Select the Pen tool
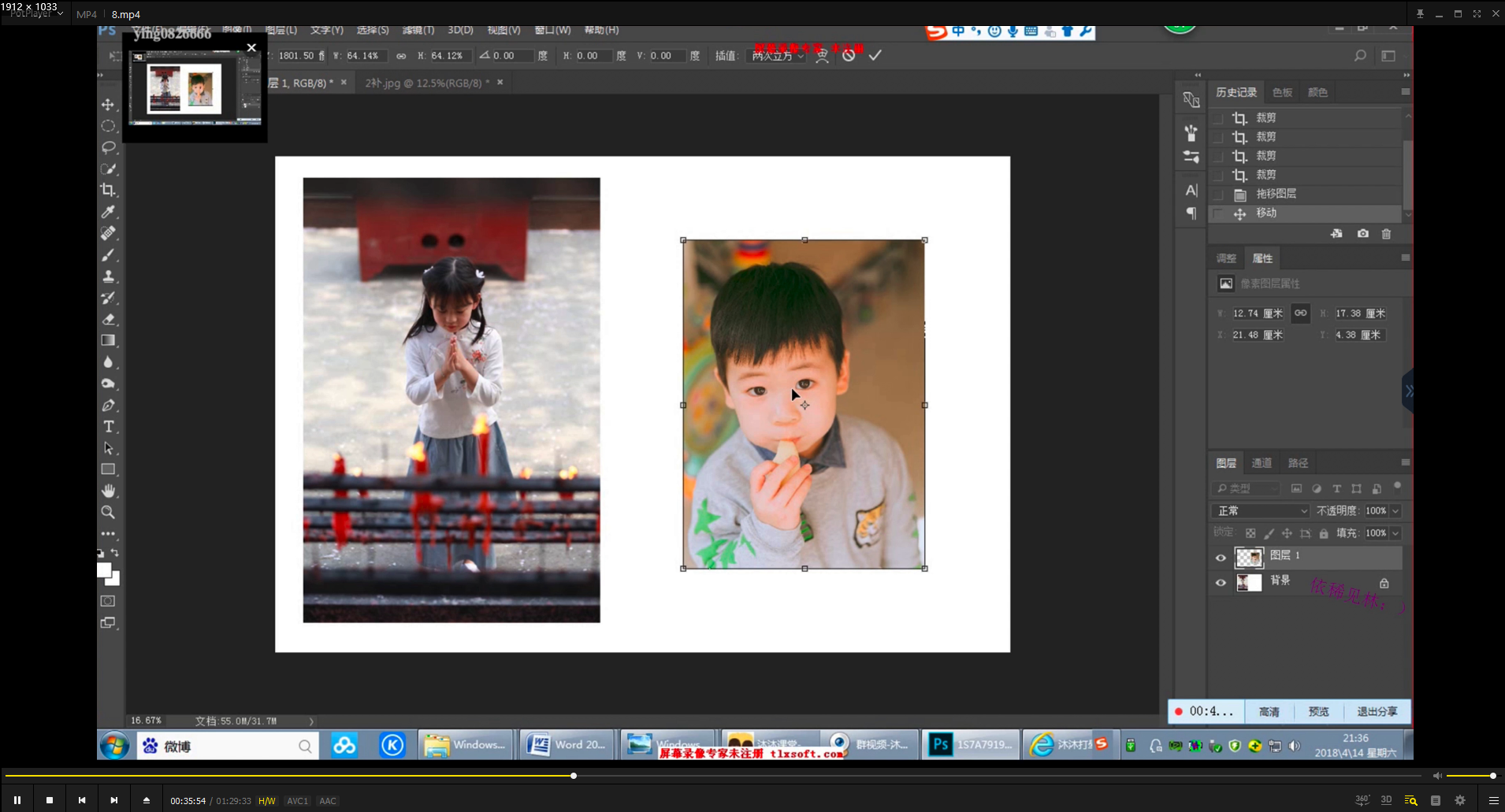 [x=108, y=405]
